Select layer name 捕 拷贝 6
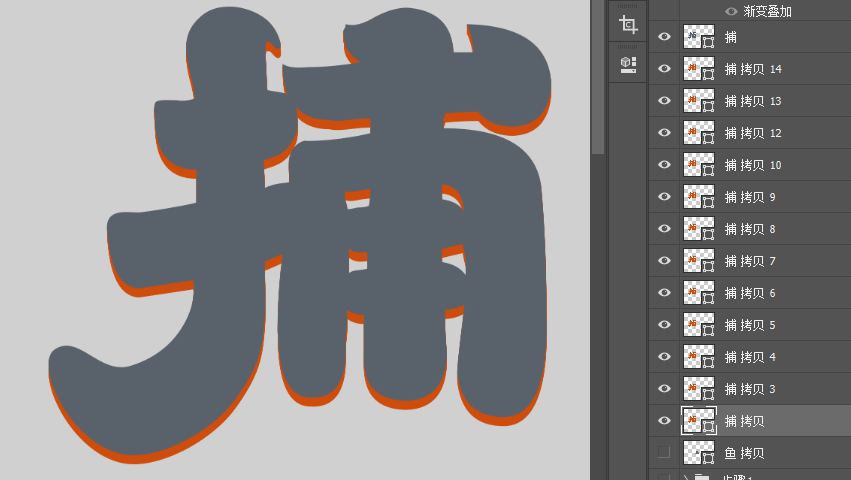Viewport: 851px width, 480px height. click(x=750, y=293)
